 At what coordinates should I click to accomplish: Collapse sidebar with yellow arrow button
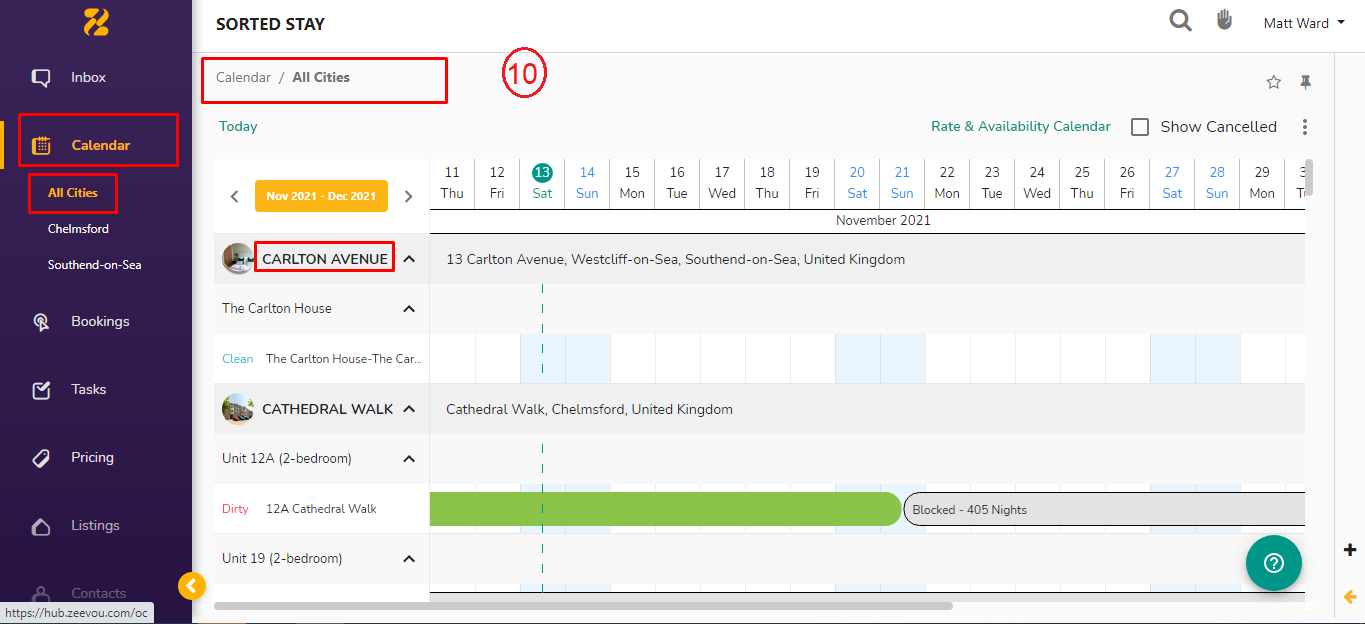[192, 586]
